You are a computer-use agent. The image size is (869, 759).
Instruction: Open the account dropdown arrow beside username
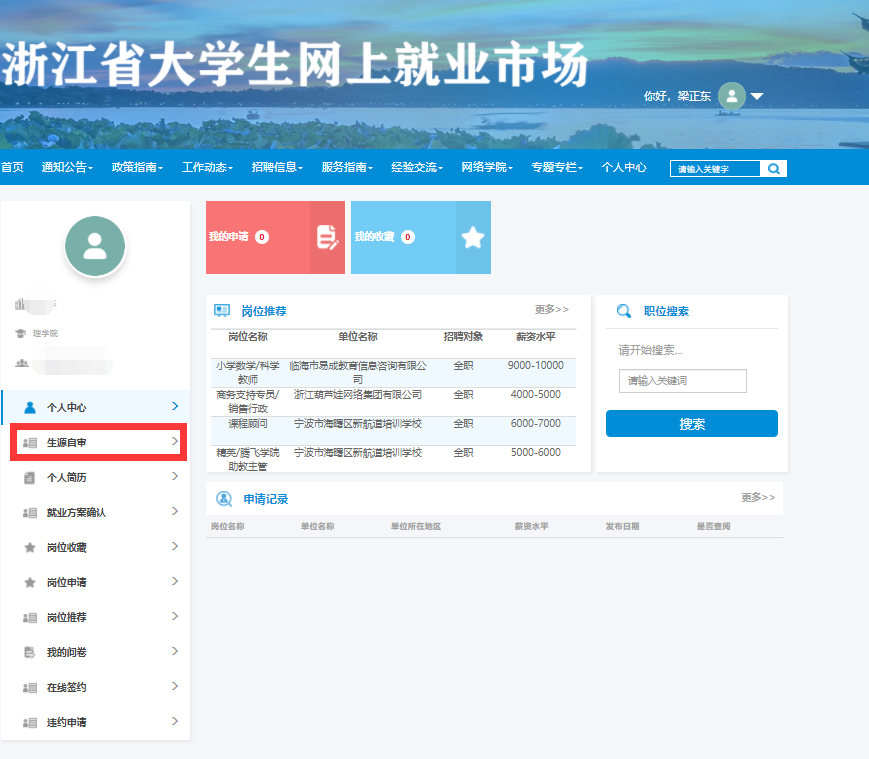pos(757,97)
